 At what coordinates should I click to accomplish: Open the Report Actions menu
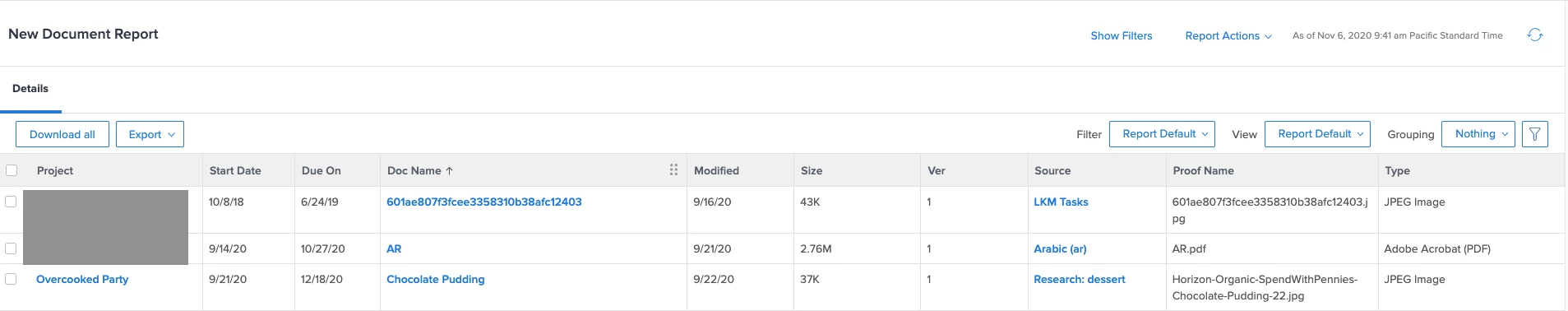click(x=1228, y=35)
